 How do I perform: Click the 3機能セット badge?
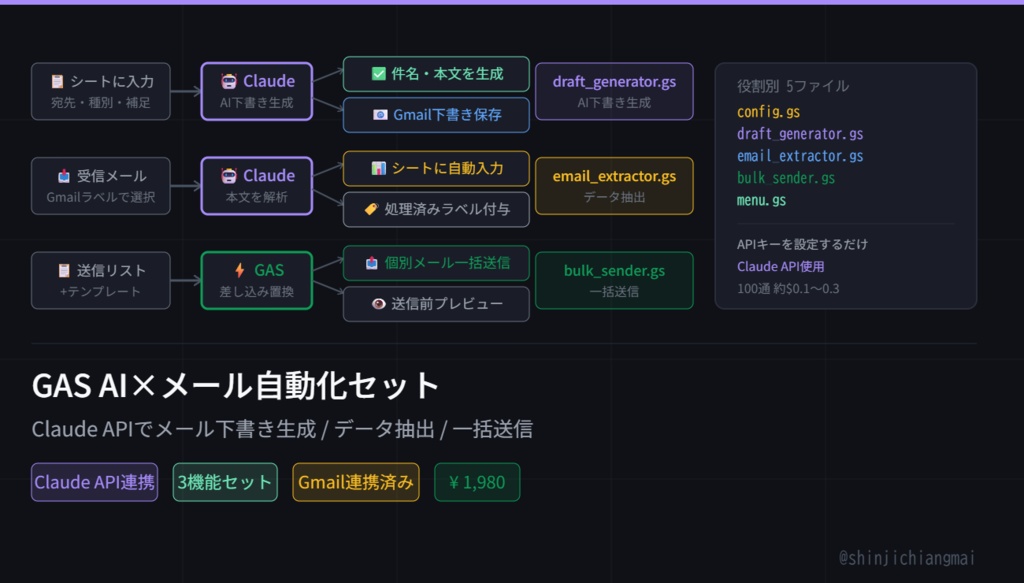point(225,482)
